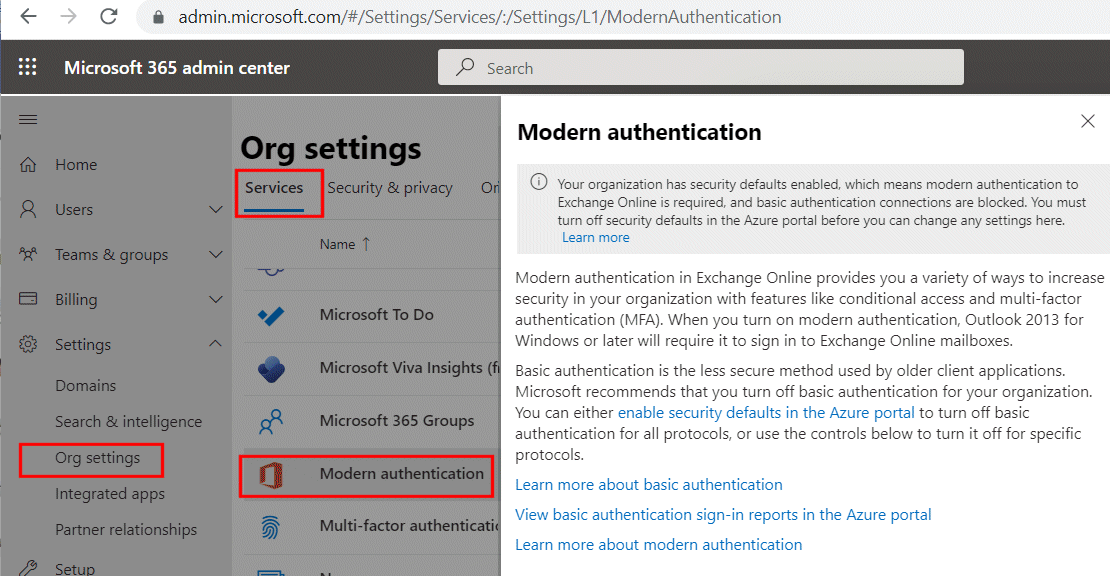
Task: Open Learn more about basic authentication link
Action: point(648,485)
